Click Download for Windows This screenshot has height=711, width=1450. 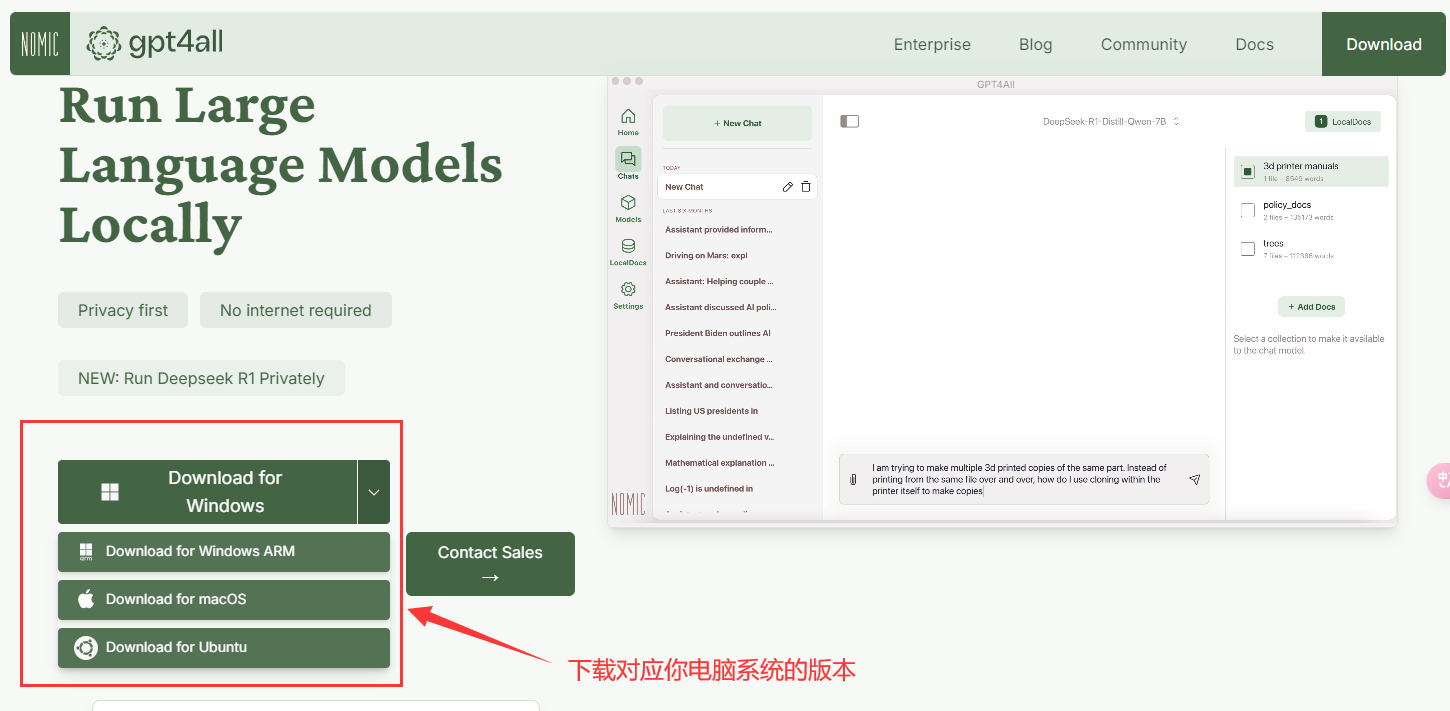pos(207,492)
